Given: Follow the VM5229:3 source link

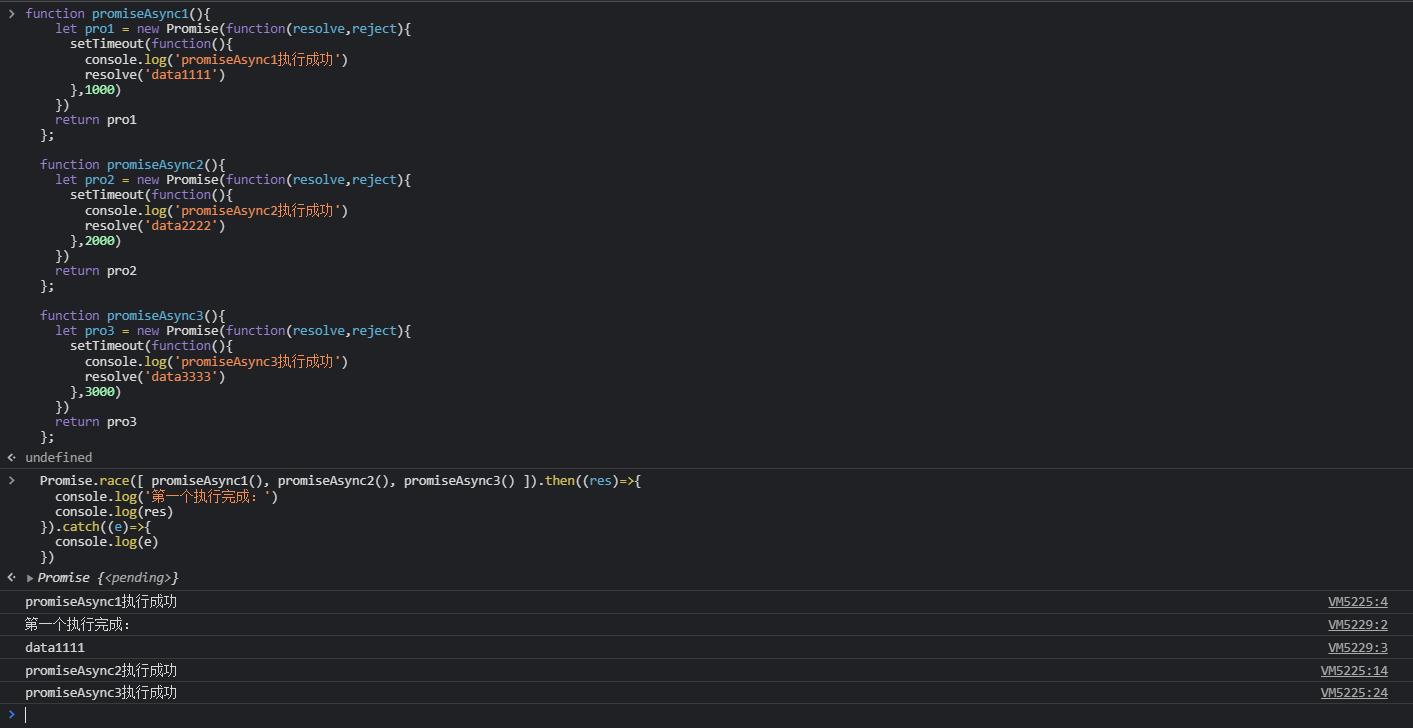Looking at the screenshot, I should click(x=1358, y=648).
